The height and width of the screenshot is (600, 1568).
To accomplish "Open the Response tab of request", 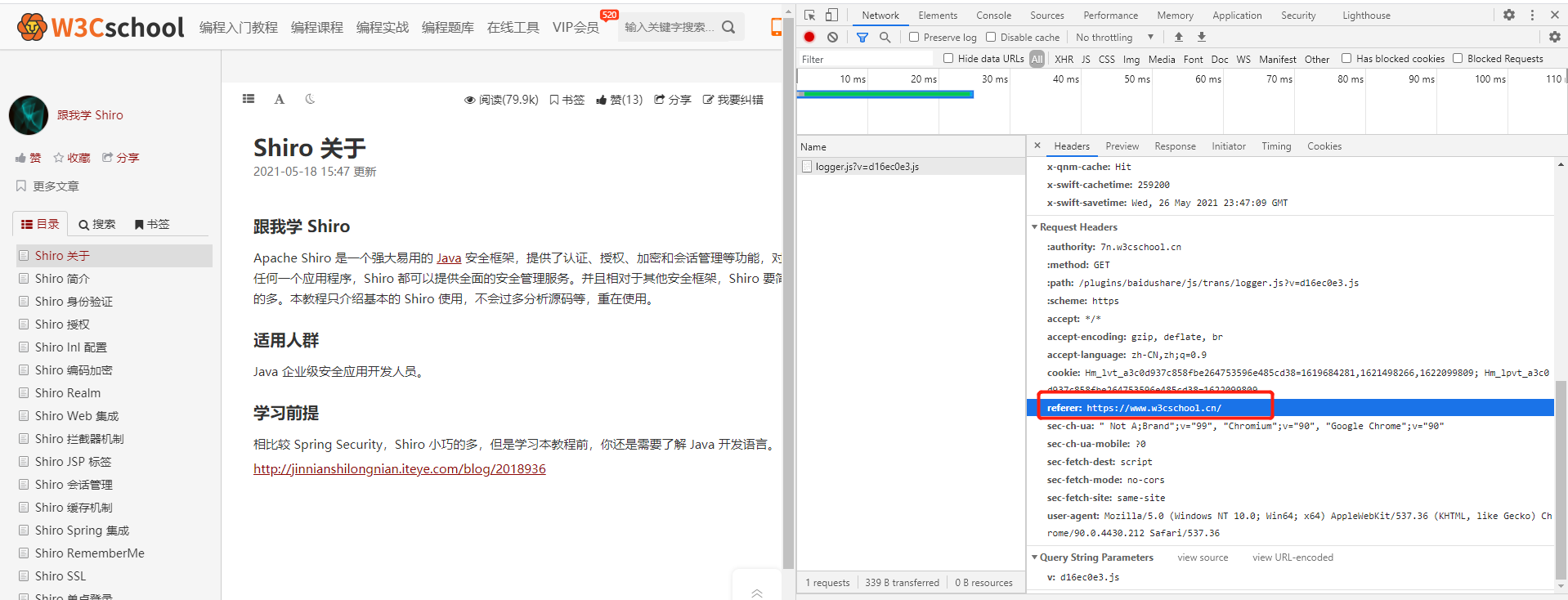I will click(1175, 146).
